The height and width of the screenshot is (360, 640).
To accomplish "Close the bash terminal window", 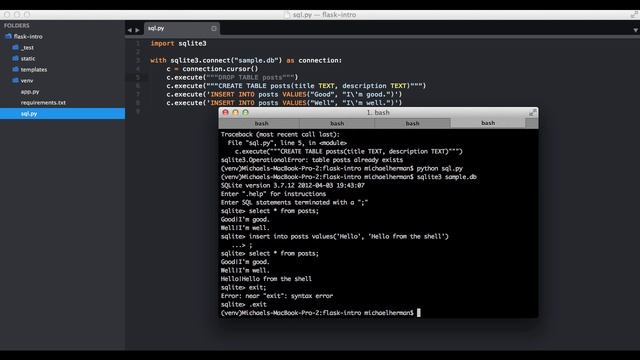I will tap(225, 112).
